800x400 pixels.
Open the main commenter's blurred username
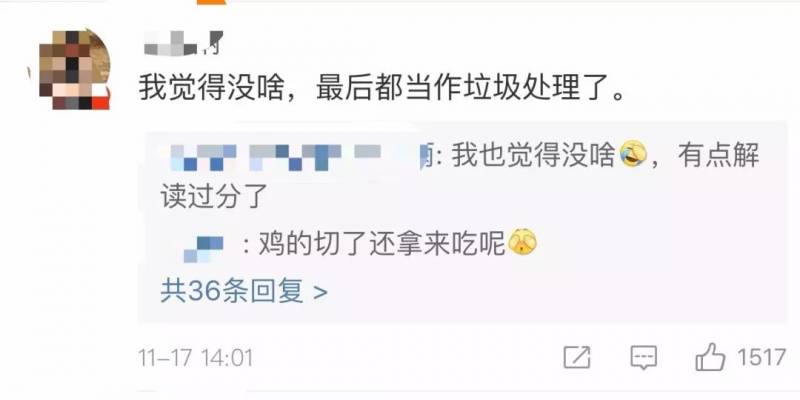184,43
